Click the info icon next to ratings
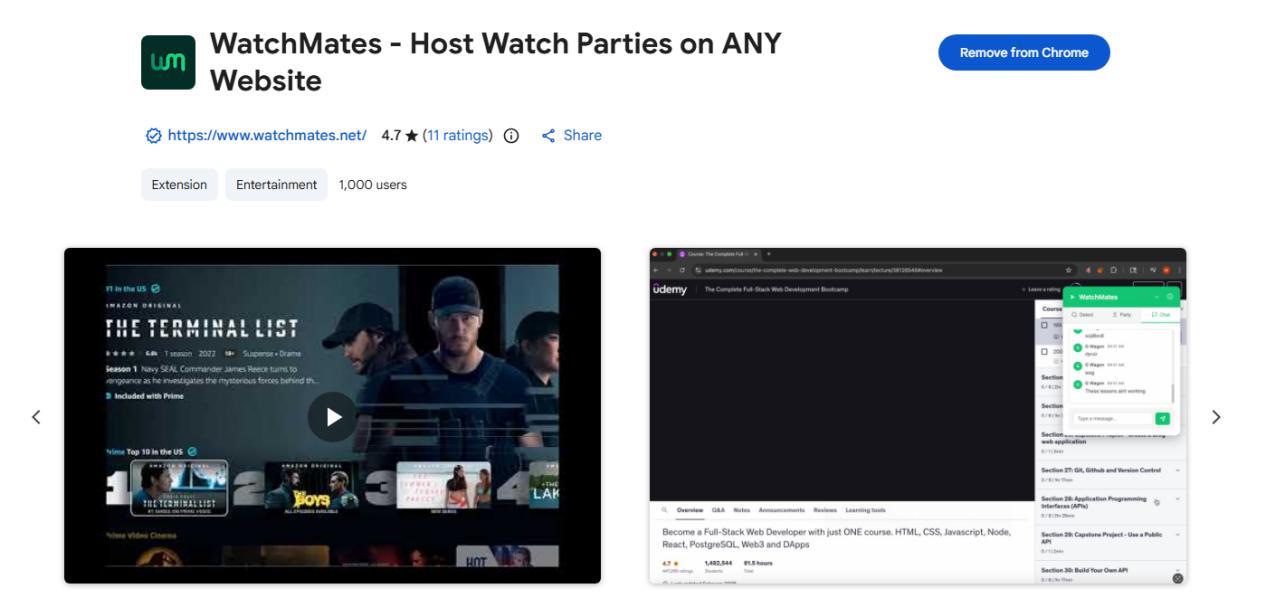 coord(511,136)
